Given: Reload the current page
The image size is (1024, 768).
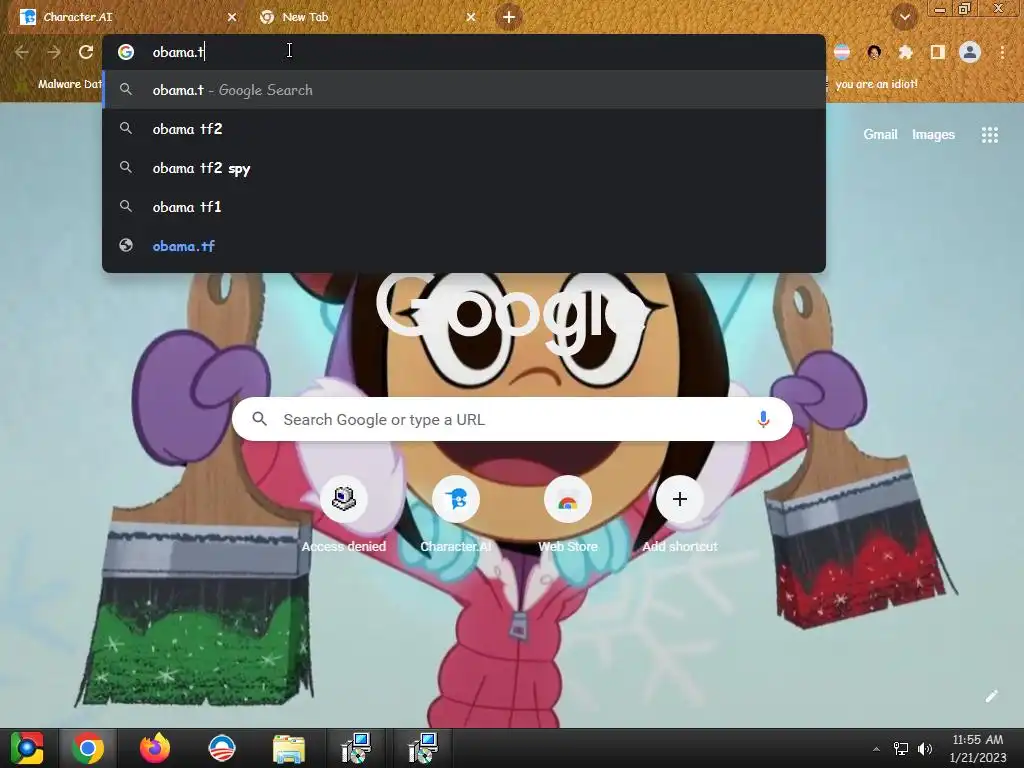Looking at the screenshot, I should coord(86,52).
